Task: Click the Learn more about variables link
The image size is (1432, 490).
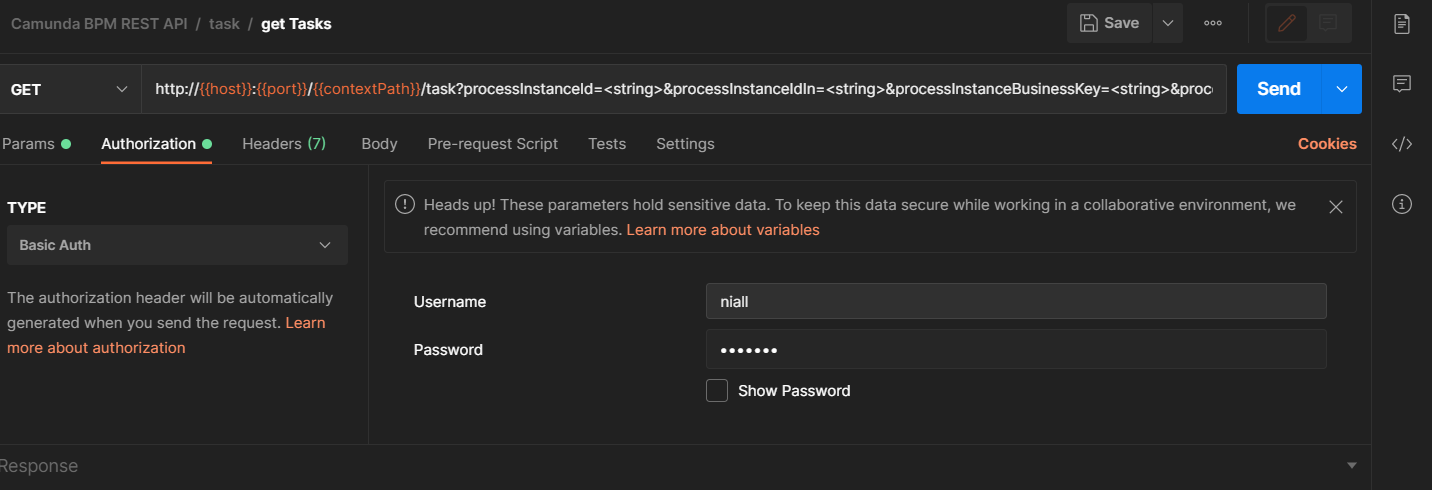Action: [722, 230]
